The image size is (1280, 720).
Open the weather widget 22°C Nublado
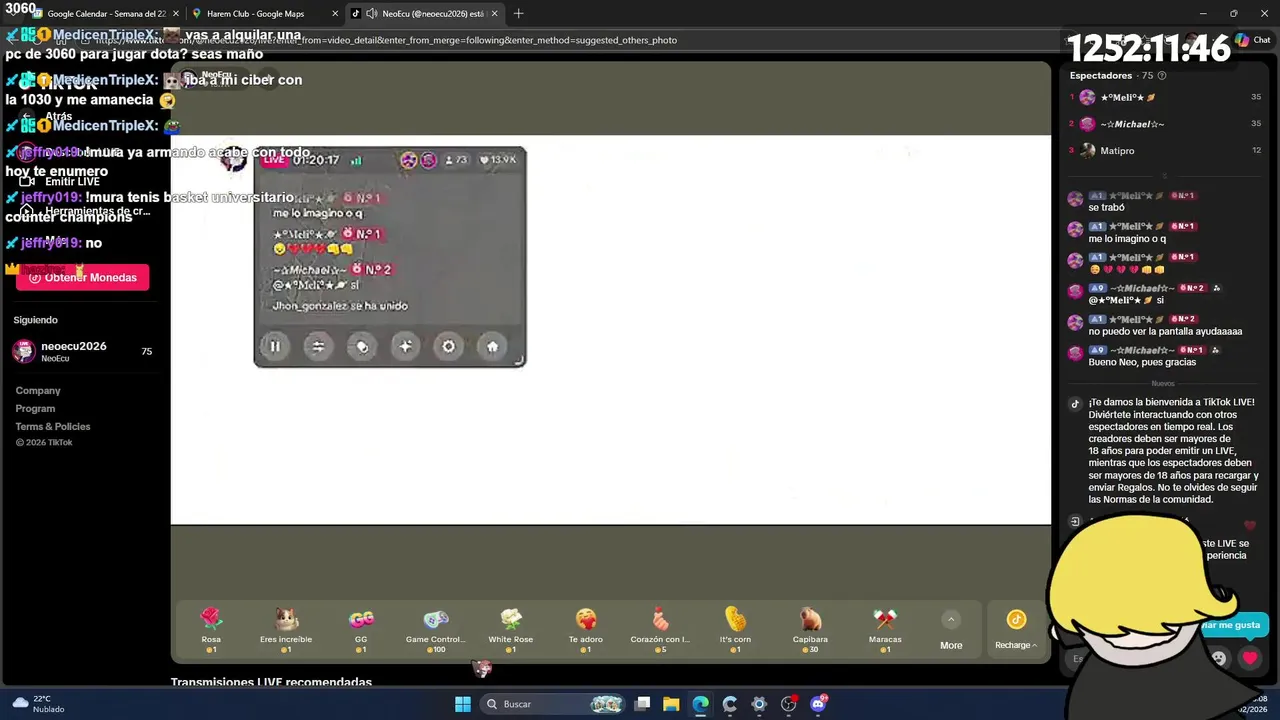point(38,704)
